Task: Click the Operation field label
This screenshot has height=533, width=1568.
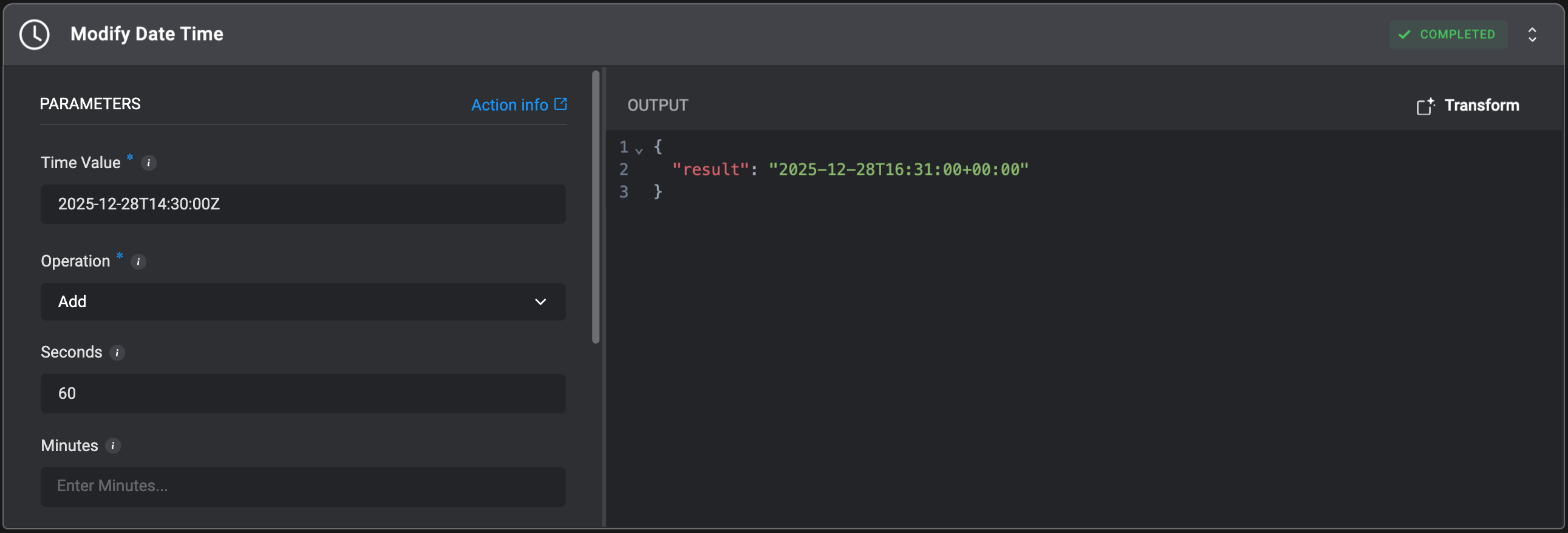Action: pos(75,262)
